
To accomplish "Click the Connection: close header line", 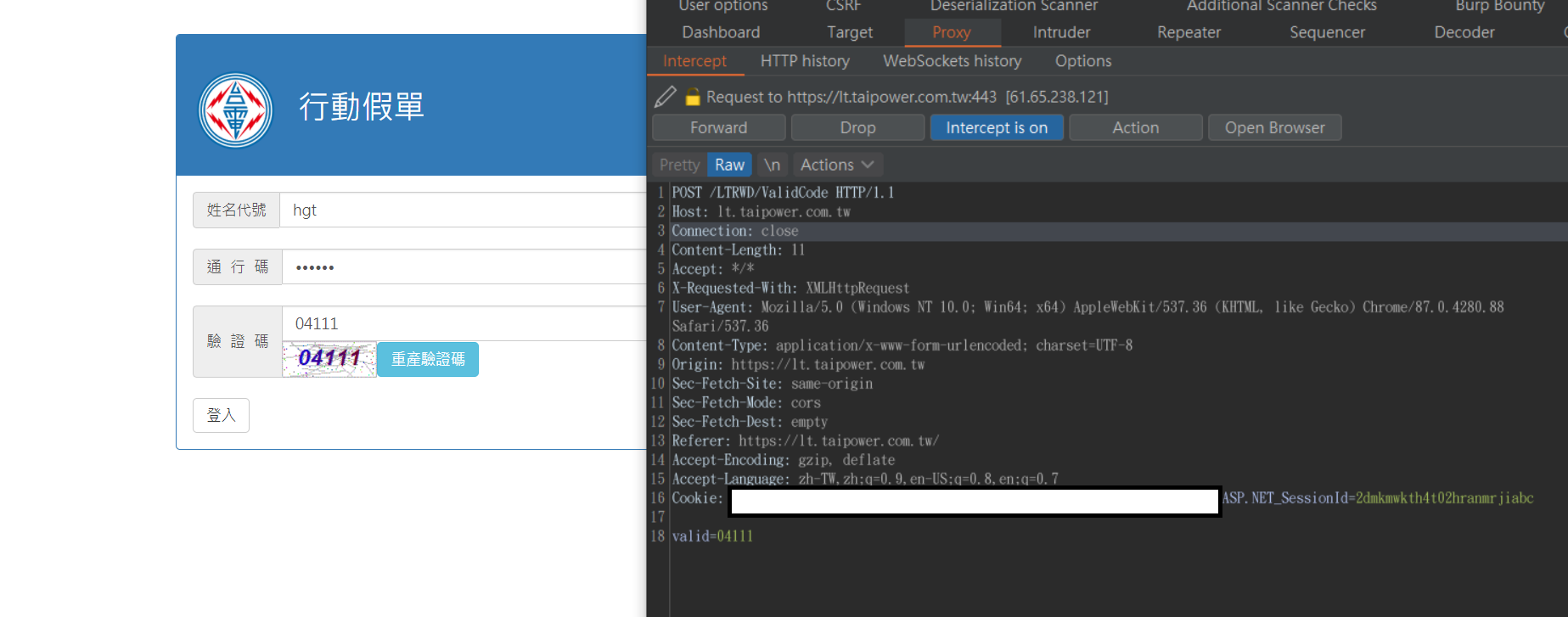I will [735, 231].
